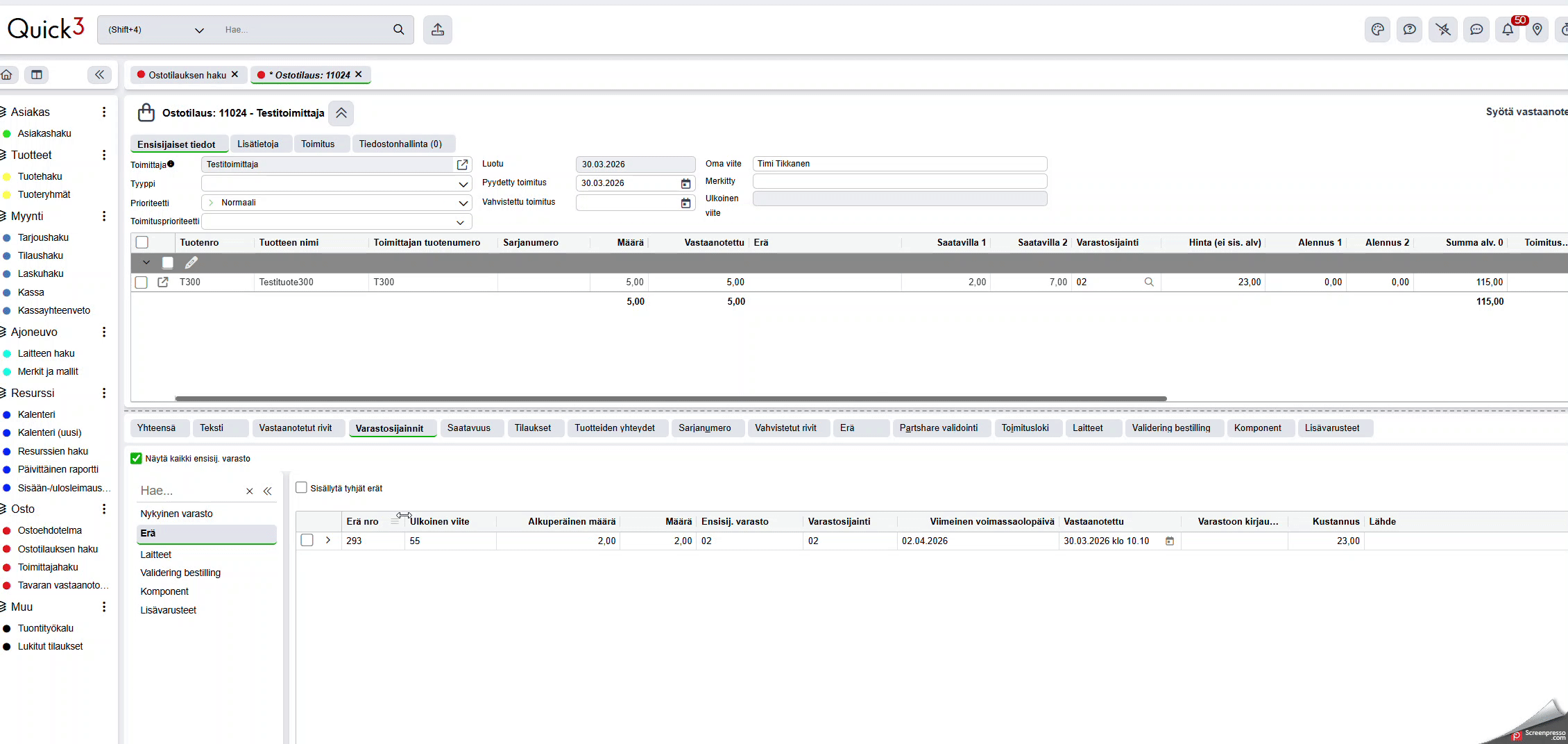Open notifications bell with 50 badge
This screenshot has width=1568, height=744.
click(x=1508, y=29)
